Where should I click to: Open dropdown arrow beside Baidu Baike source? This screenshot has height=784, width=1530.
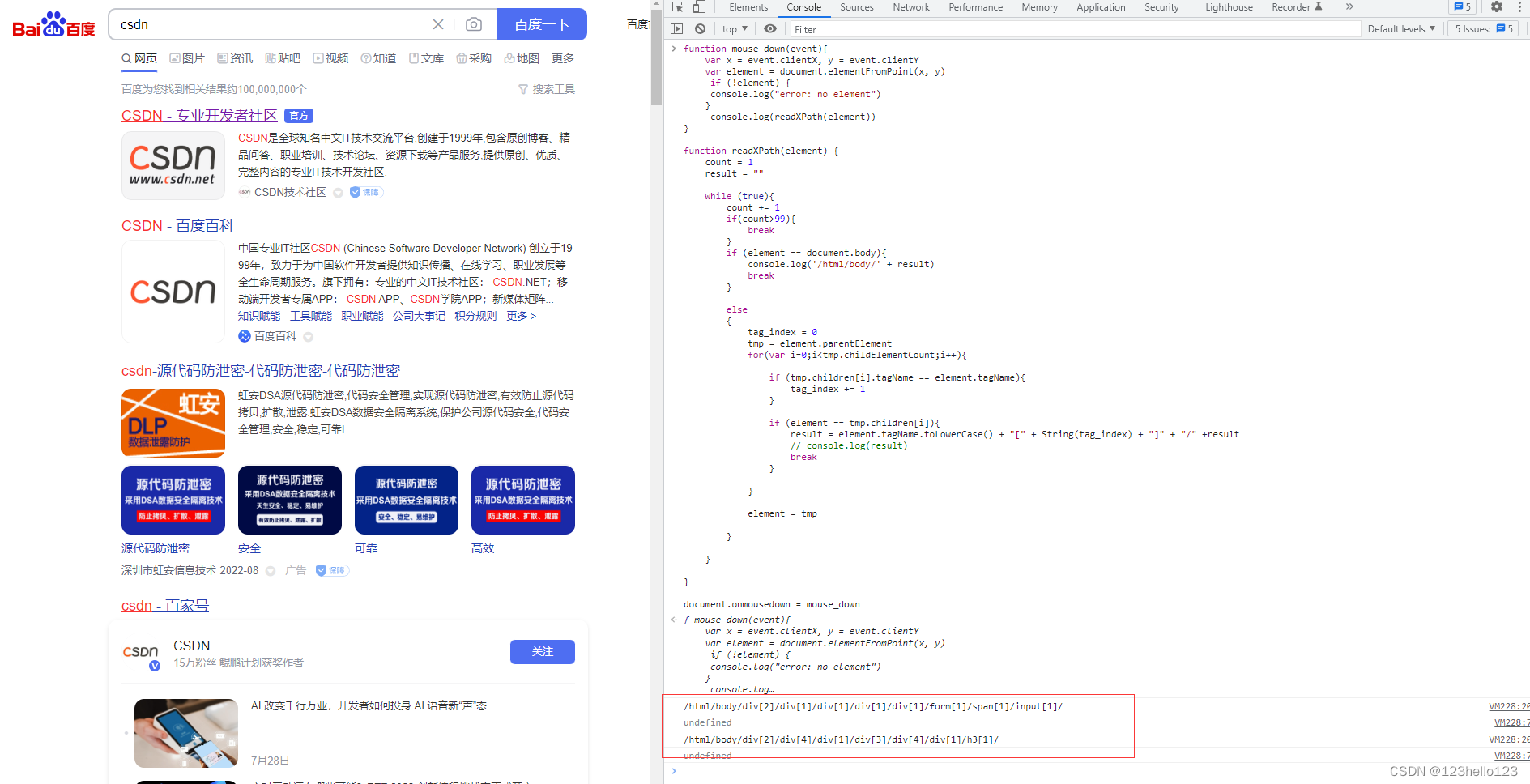pyautogui.click(x=308, y=337)
